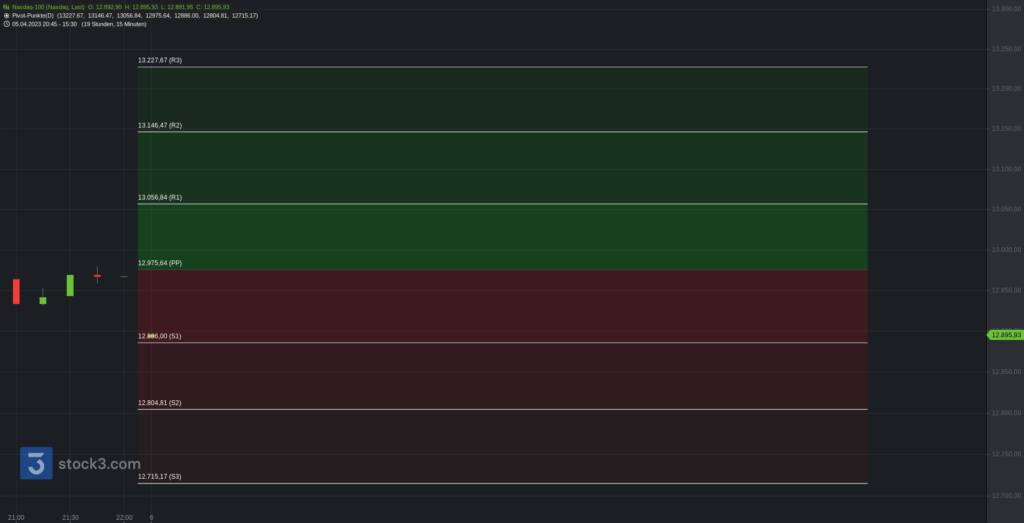Viewport: 1024px width, 523px height.
Task: Click the tall green candle at 21:30
Action: (x=70, y=285)
